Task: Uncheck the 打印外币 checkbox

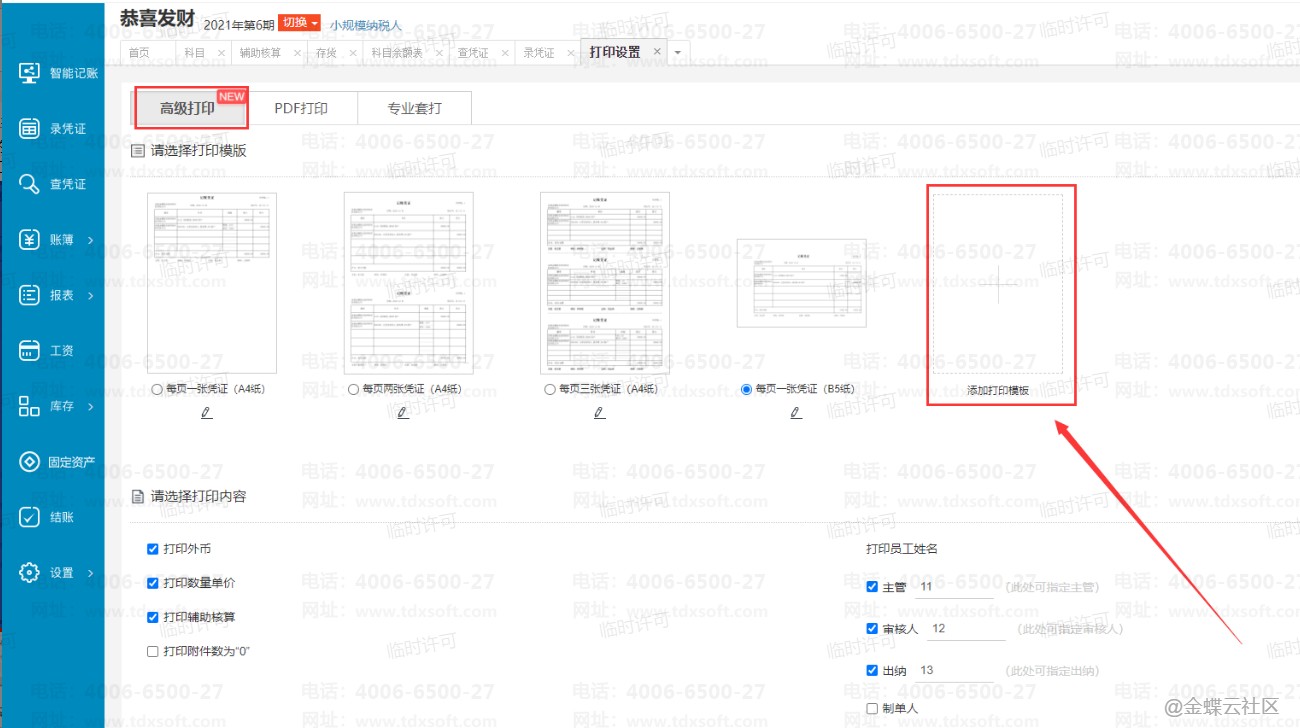Action: (x=153, y=549)
